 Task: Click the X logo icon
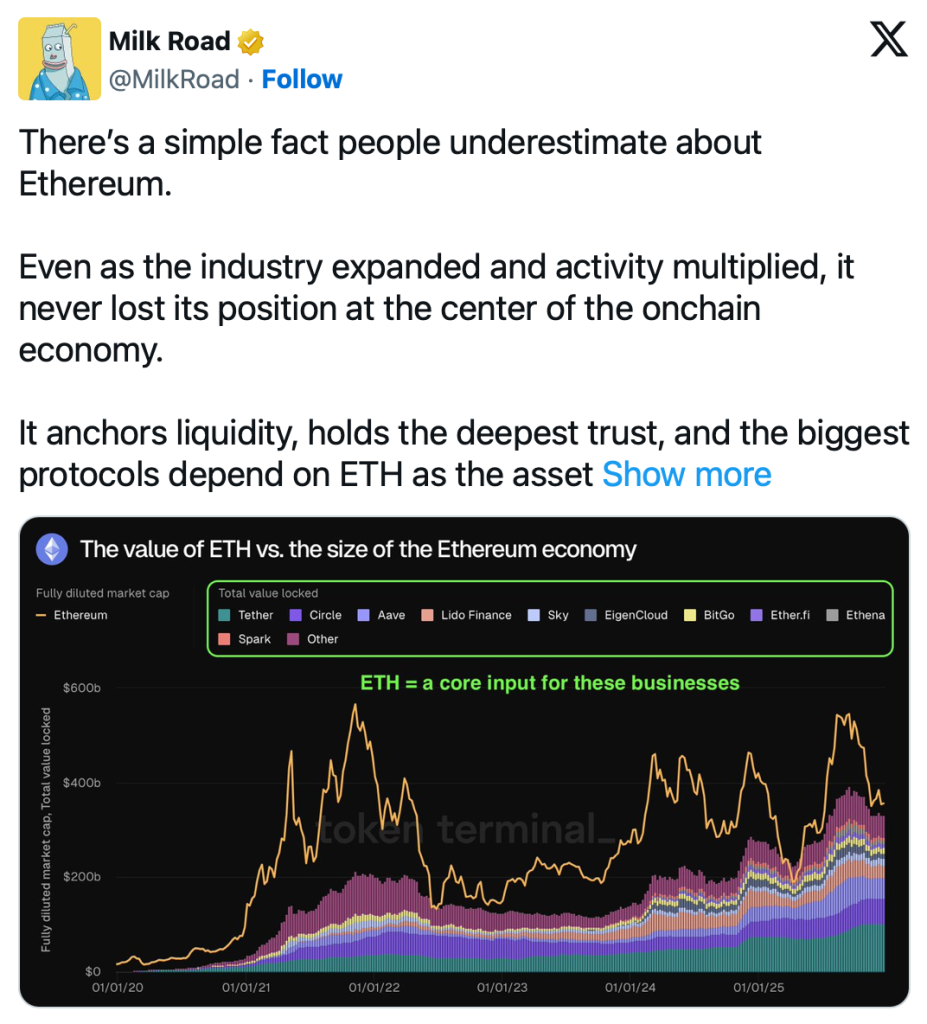887,40
